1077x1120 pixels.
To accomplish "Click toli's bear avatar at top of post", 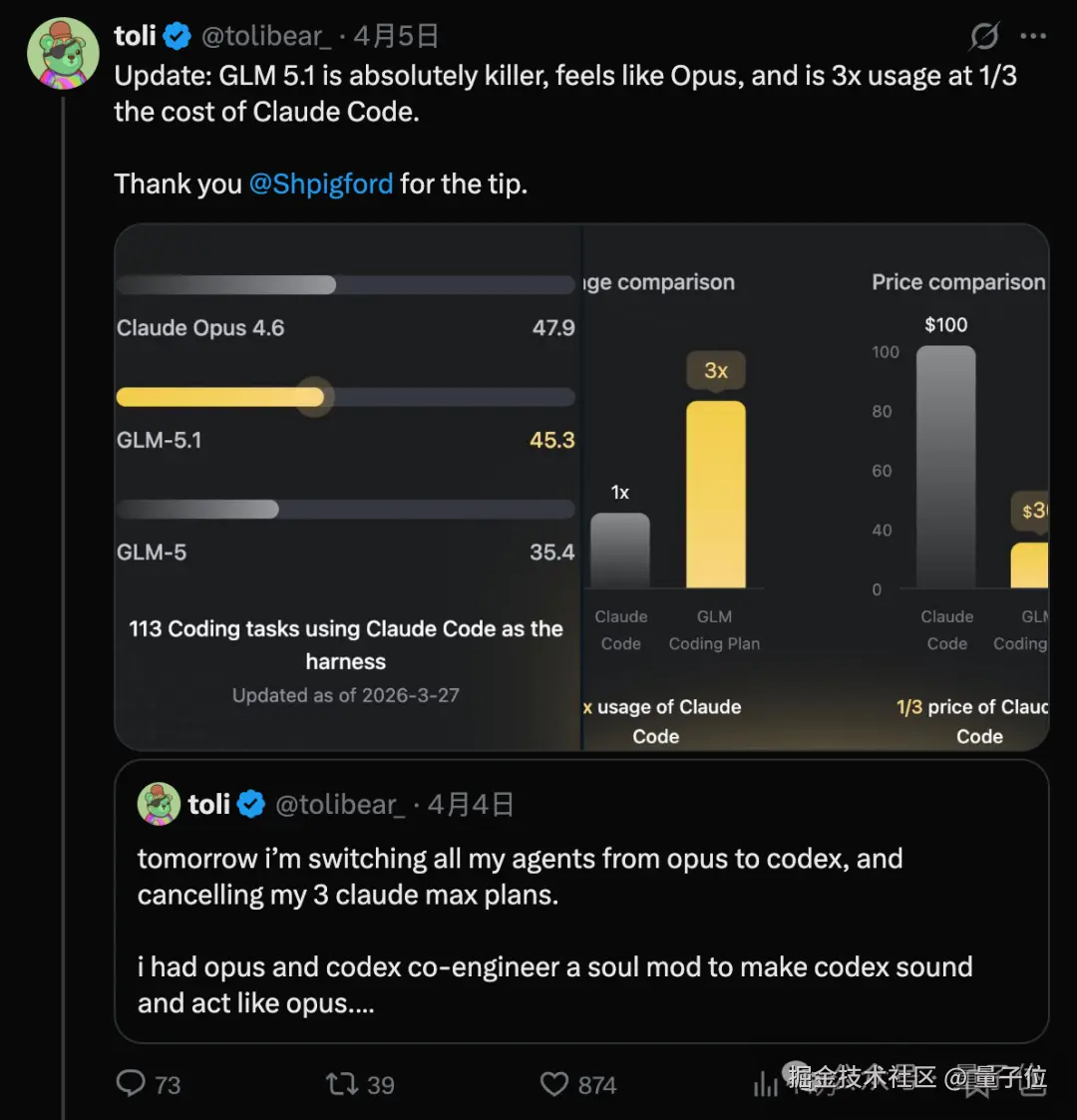I will (x=63, y=53).
